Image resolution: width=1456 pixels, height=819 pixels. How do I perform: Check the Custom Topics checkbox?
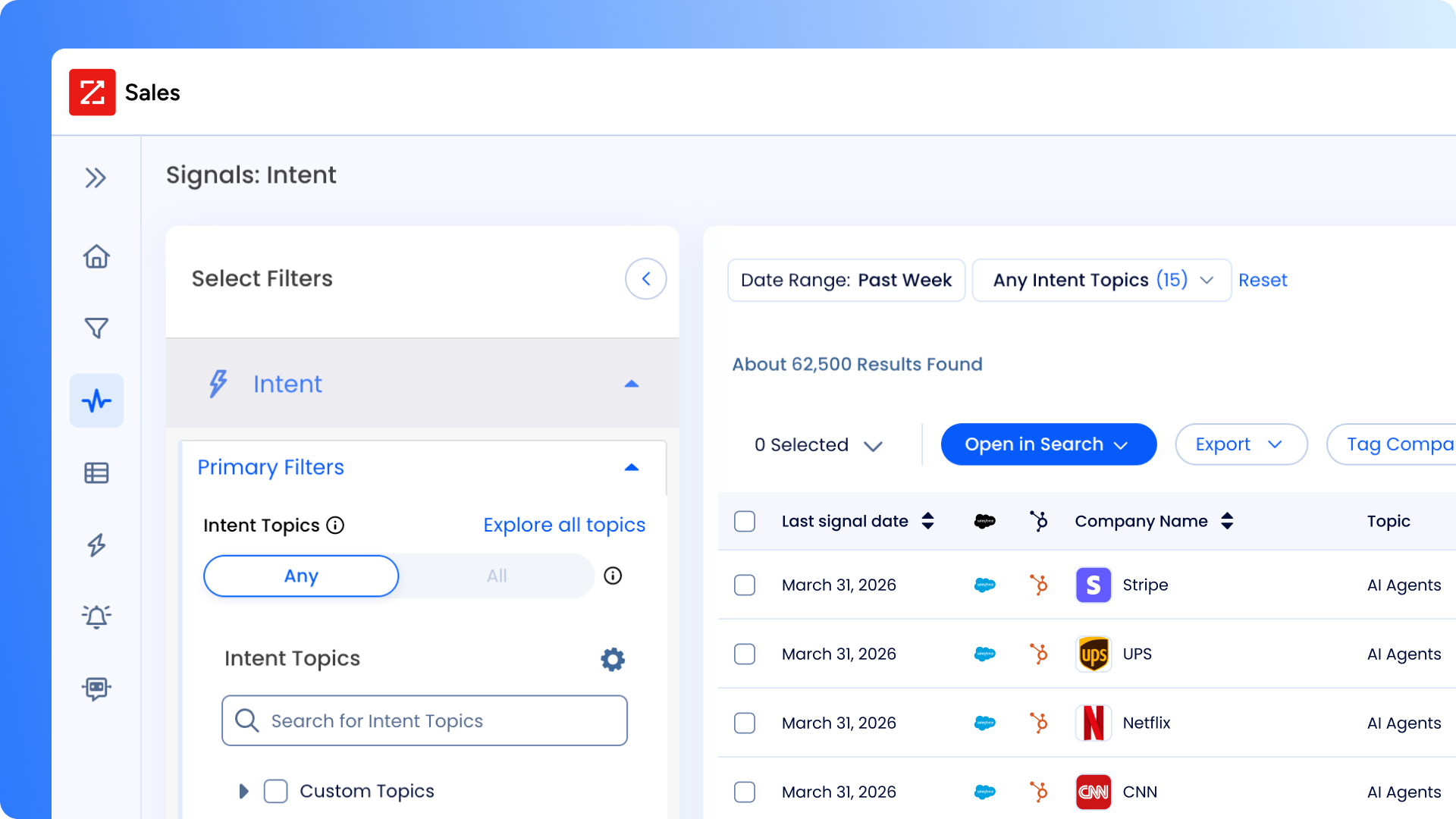point(275,791)
